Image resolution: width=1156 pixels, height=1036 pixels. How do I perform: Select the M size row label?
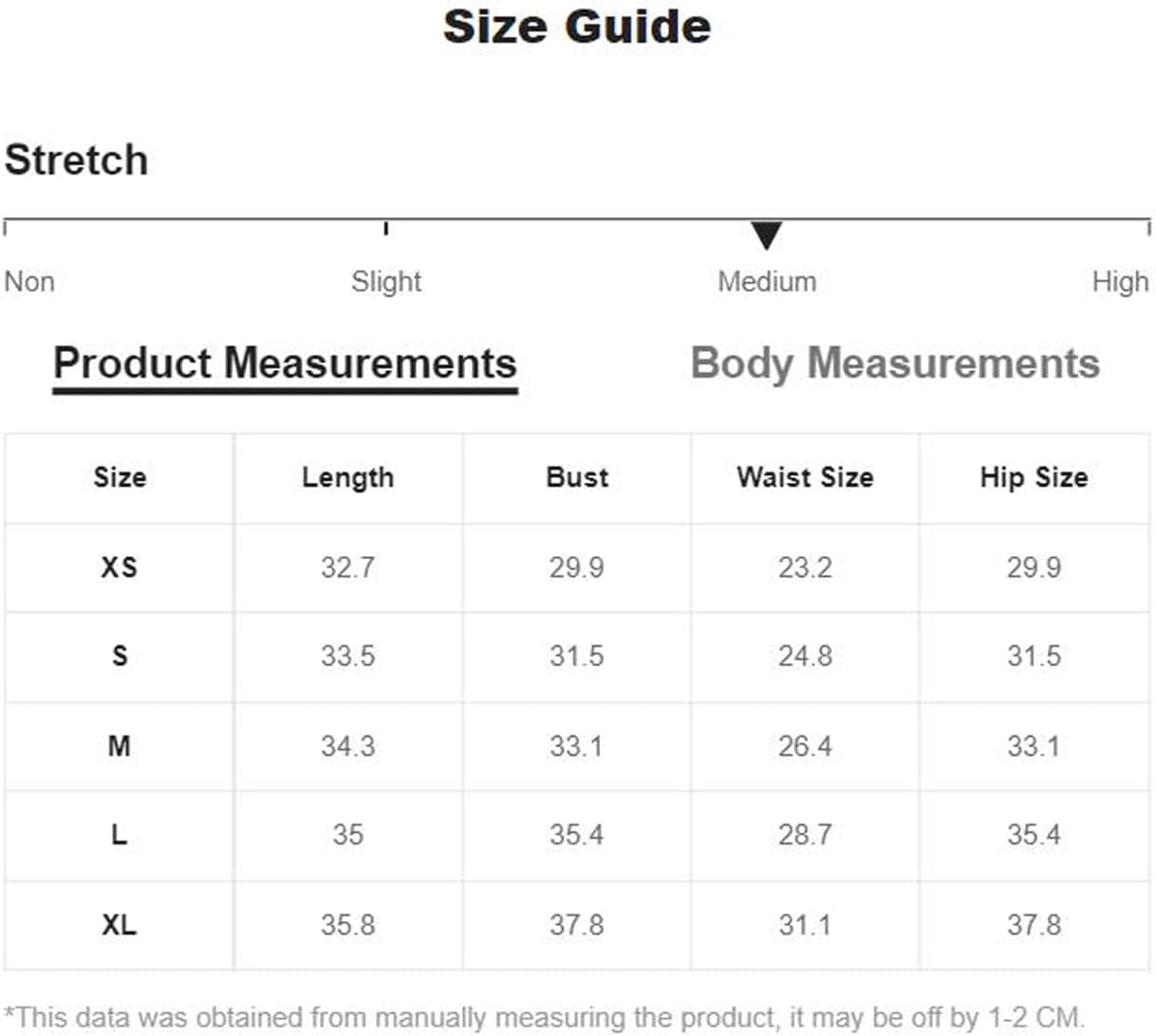[x=120, y=746]
